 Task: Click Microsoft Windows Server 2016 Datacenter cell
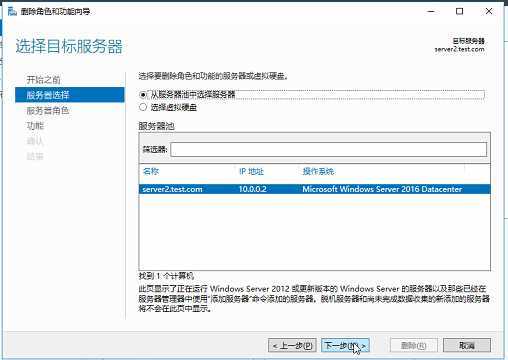(x=382, y=189)
